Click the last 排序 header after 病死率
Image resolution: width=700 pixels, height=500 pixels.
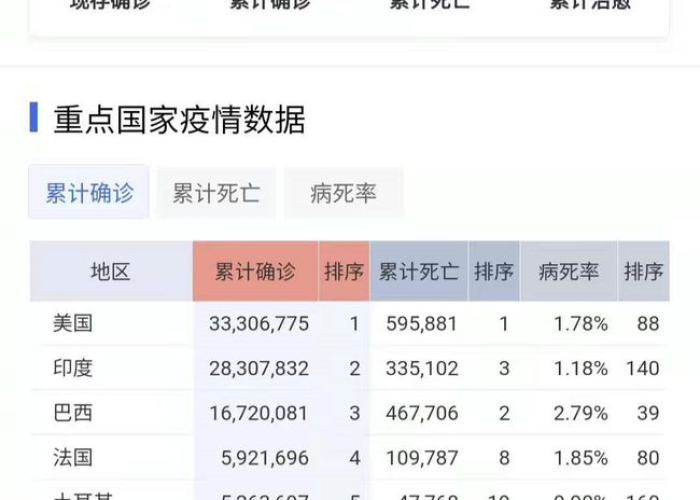643,271
